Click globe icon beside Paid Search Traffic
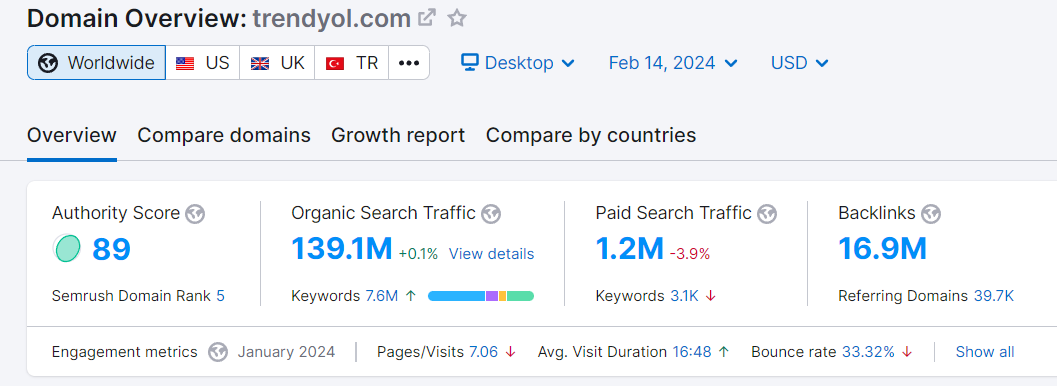Viewport: 1057px width, 386px height. [x=766, y=214]
